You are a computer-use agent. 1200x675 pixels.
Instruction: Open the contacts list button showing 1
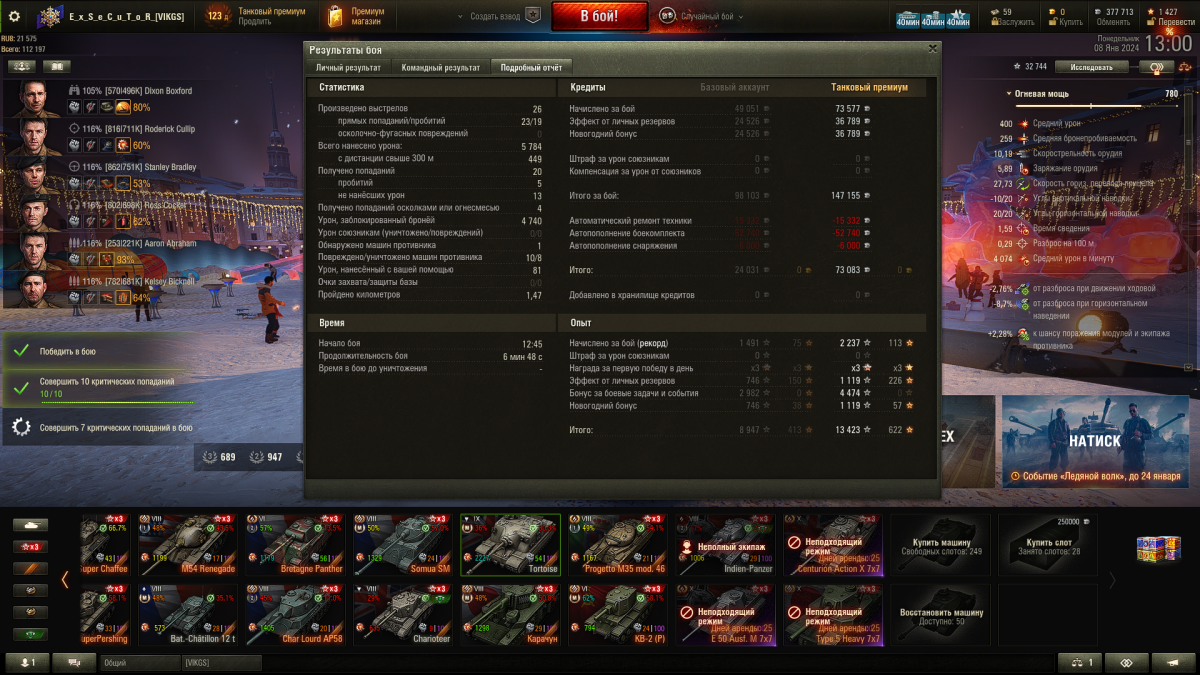coord(27,662)
